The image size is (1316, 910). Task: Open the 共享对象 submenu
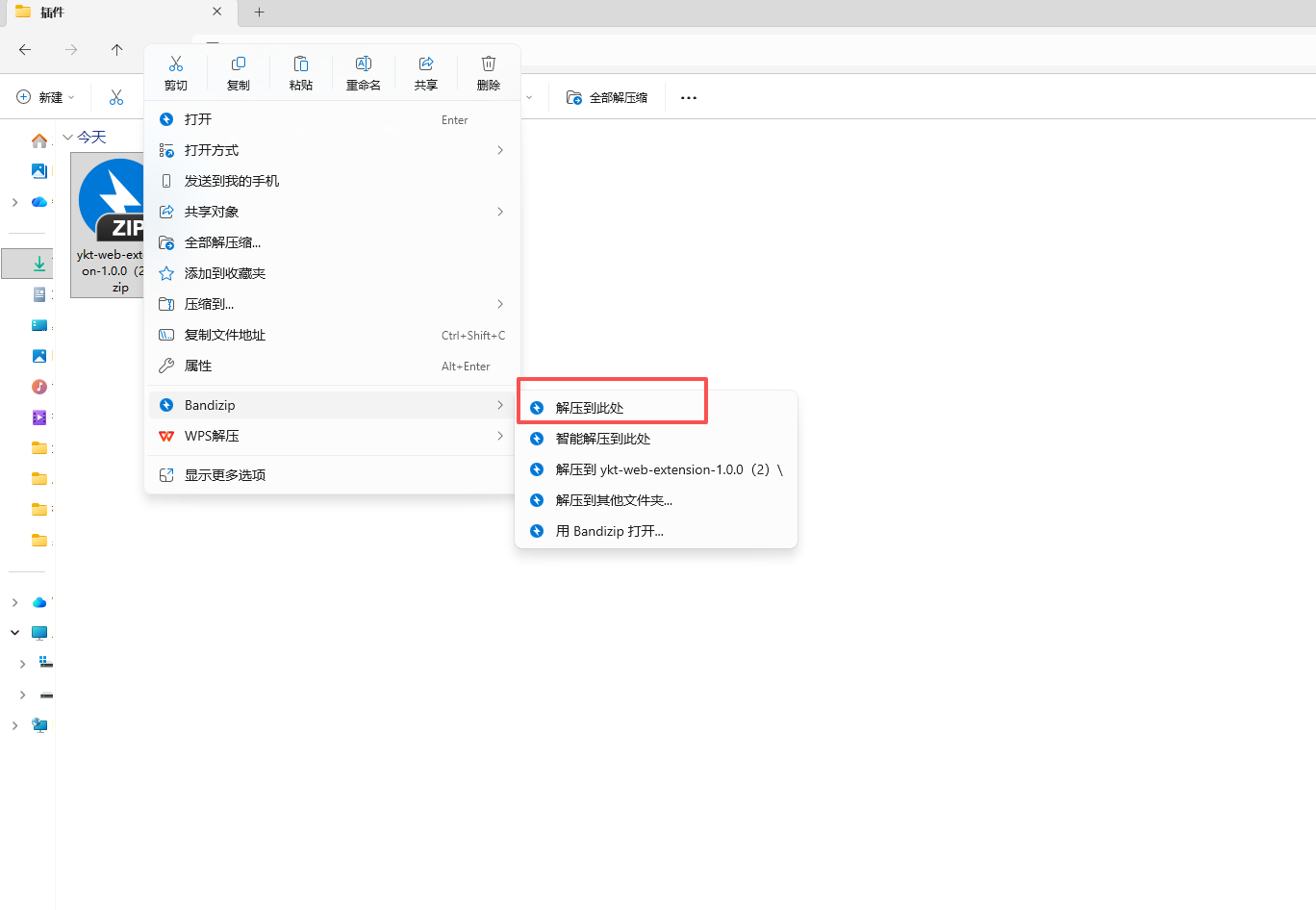point(332,212)
